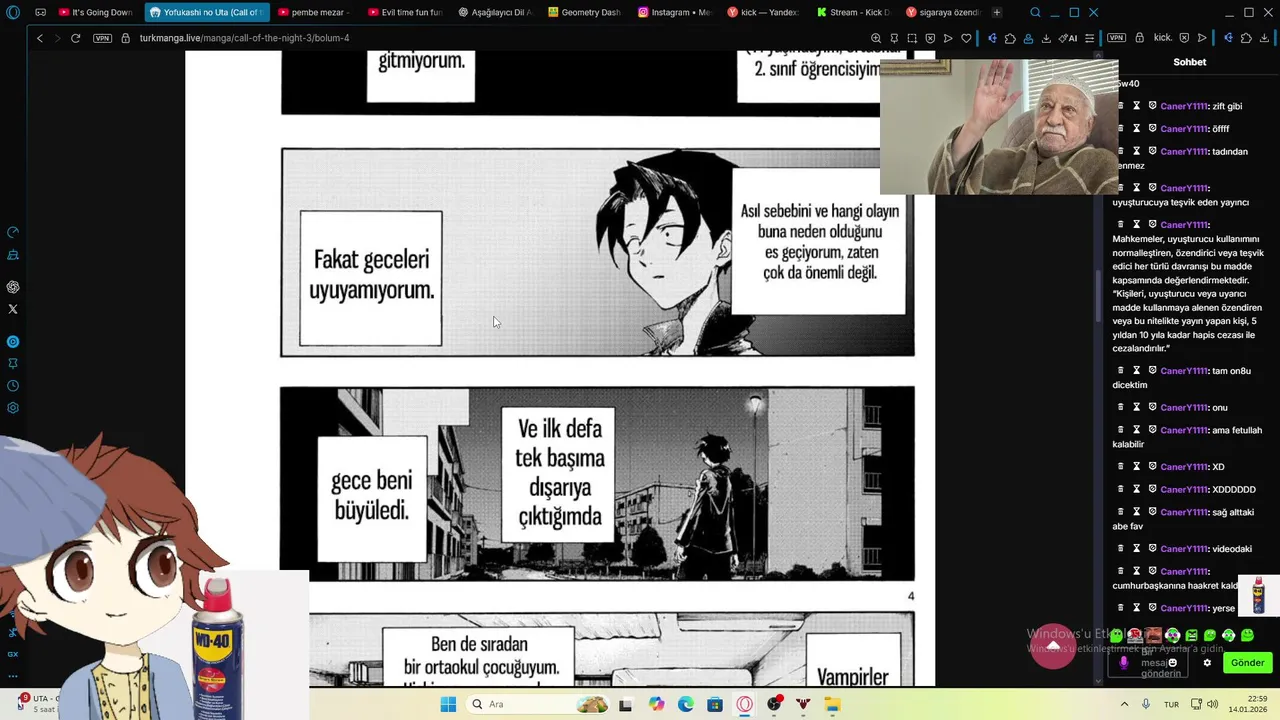The width and height of the screenshot is (1280, 720).
Task: Open File Explorer from the taskbar
Action: click(x=833, y=704)
